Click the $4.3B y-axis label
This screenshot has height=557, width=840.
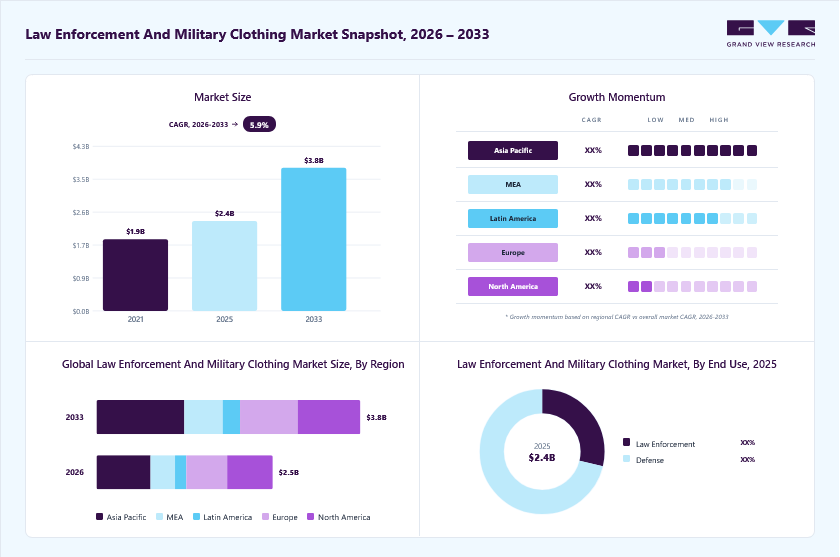coord(81,146)
